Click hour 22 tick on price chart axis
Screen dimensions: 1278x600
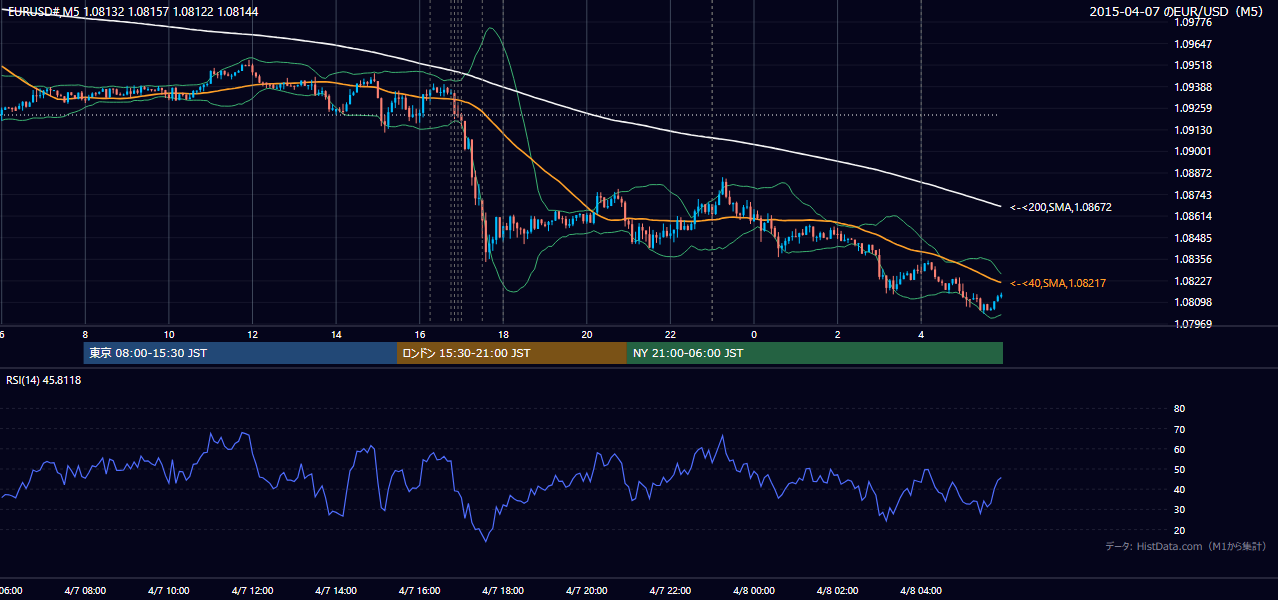(670, 335)
